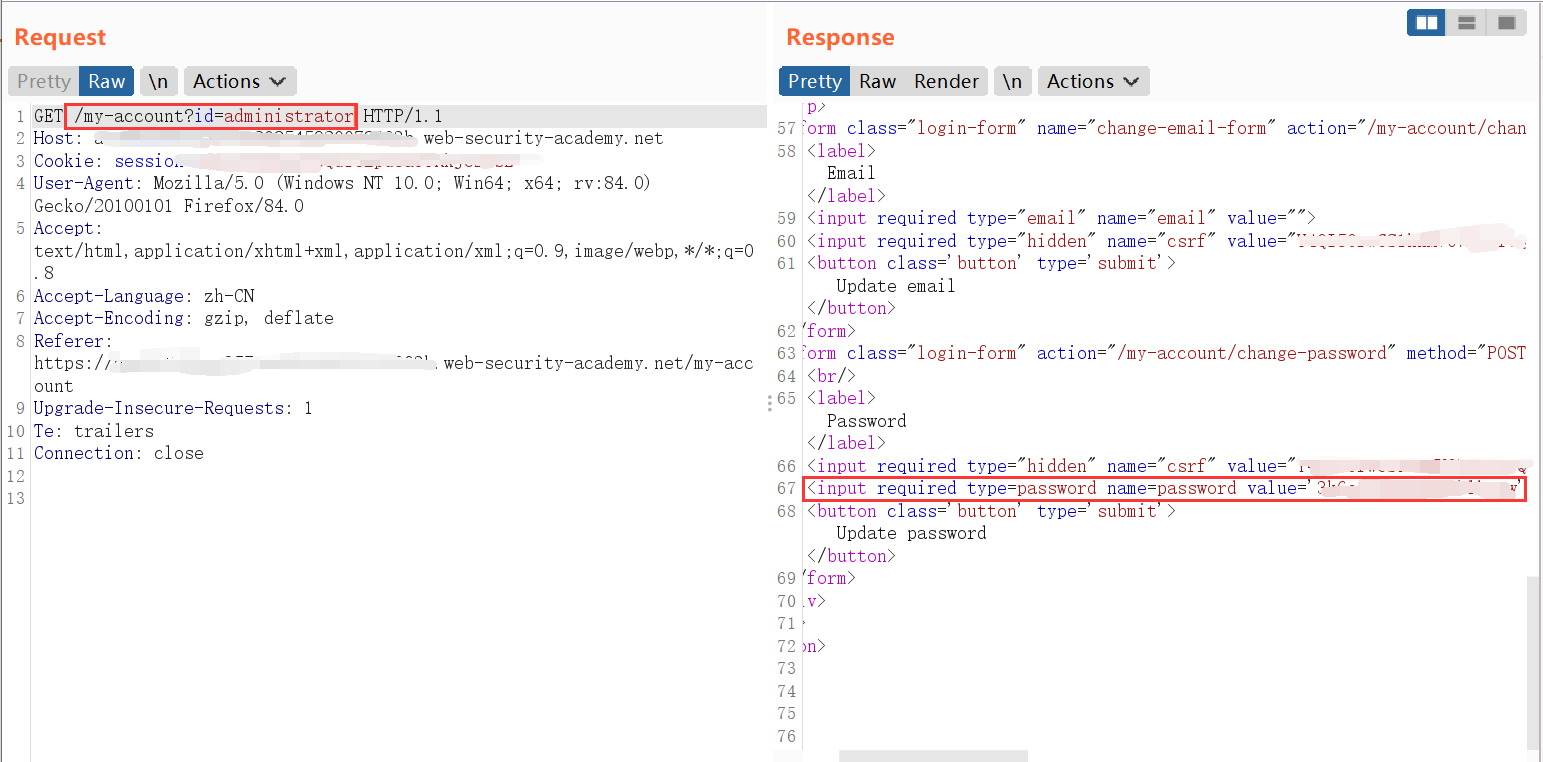The width and height of the screenshot is (1543, 762).
Task: Click the Response vertical scrollbar
Action: pos(1533,660)
